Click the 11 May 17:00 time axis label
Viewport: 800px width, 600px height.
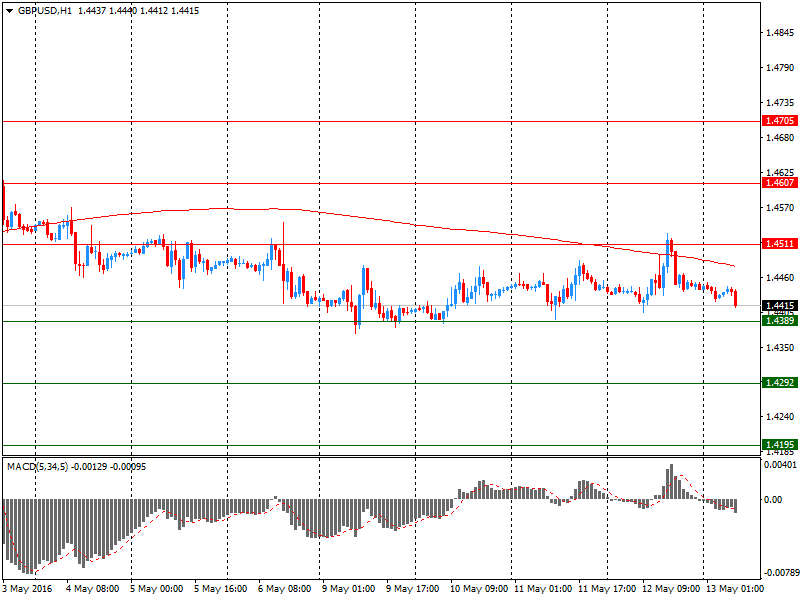coord(607,589)
